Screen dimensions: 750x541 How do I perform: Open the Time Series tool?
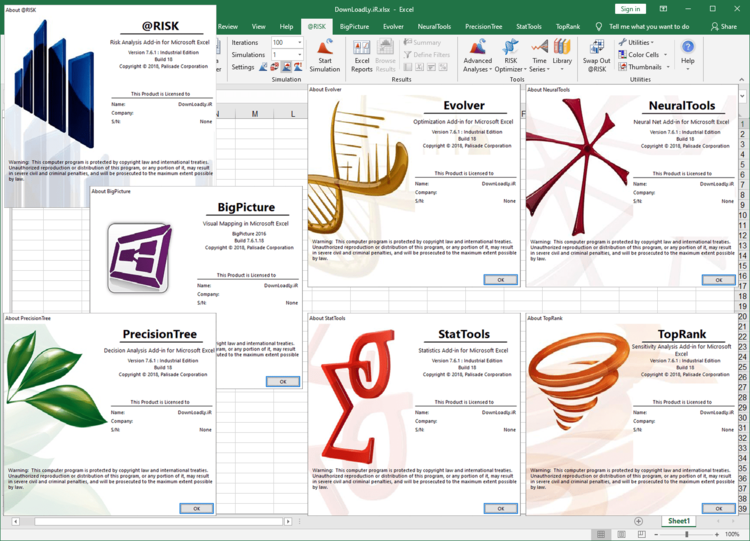(539, 56)
